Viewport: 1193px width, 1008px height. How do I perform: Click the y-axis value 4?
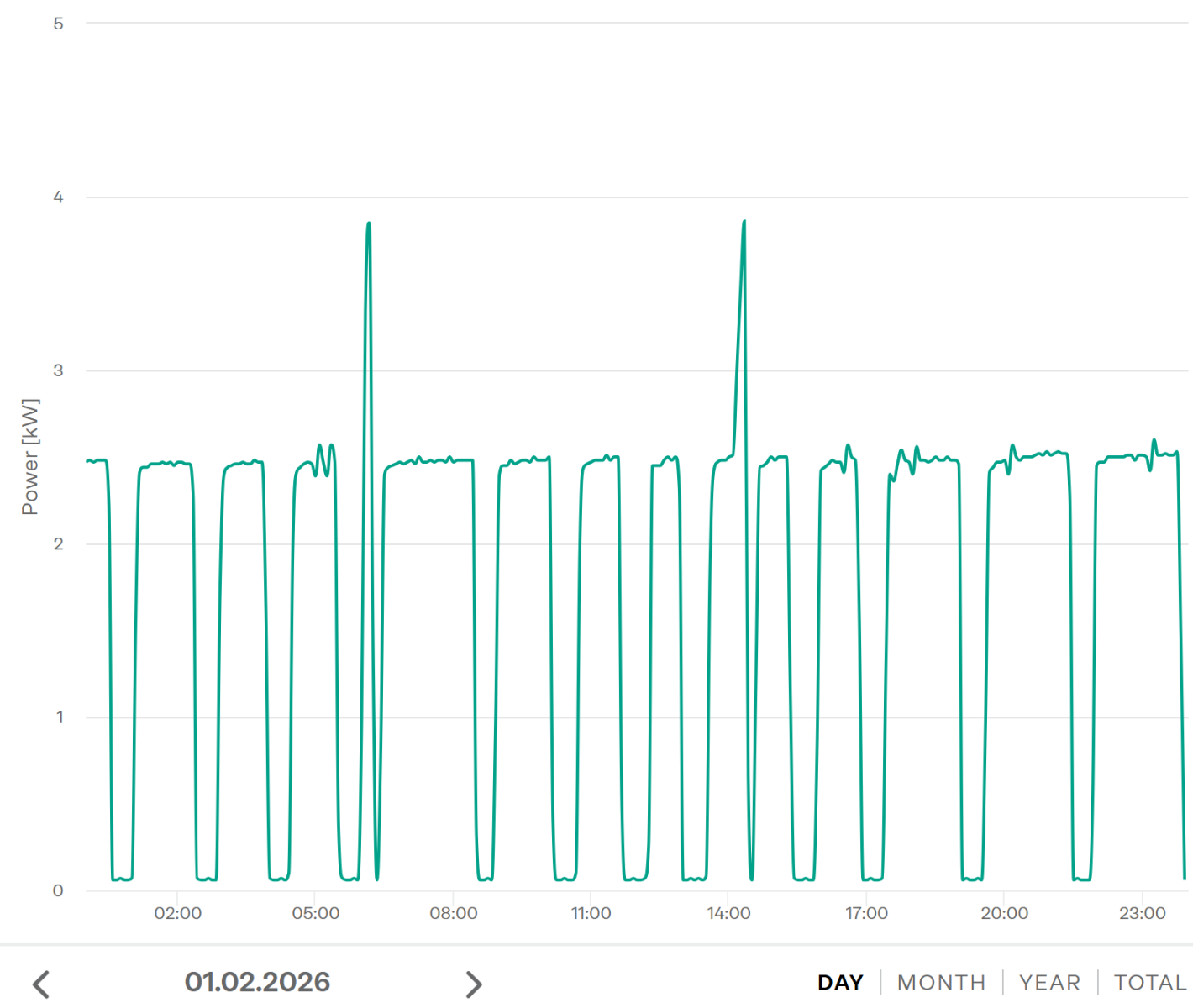(58, 197)
